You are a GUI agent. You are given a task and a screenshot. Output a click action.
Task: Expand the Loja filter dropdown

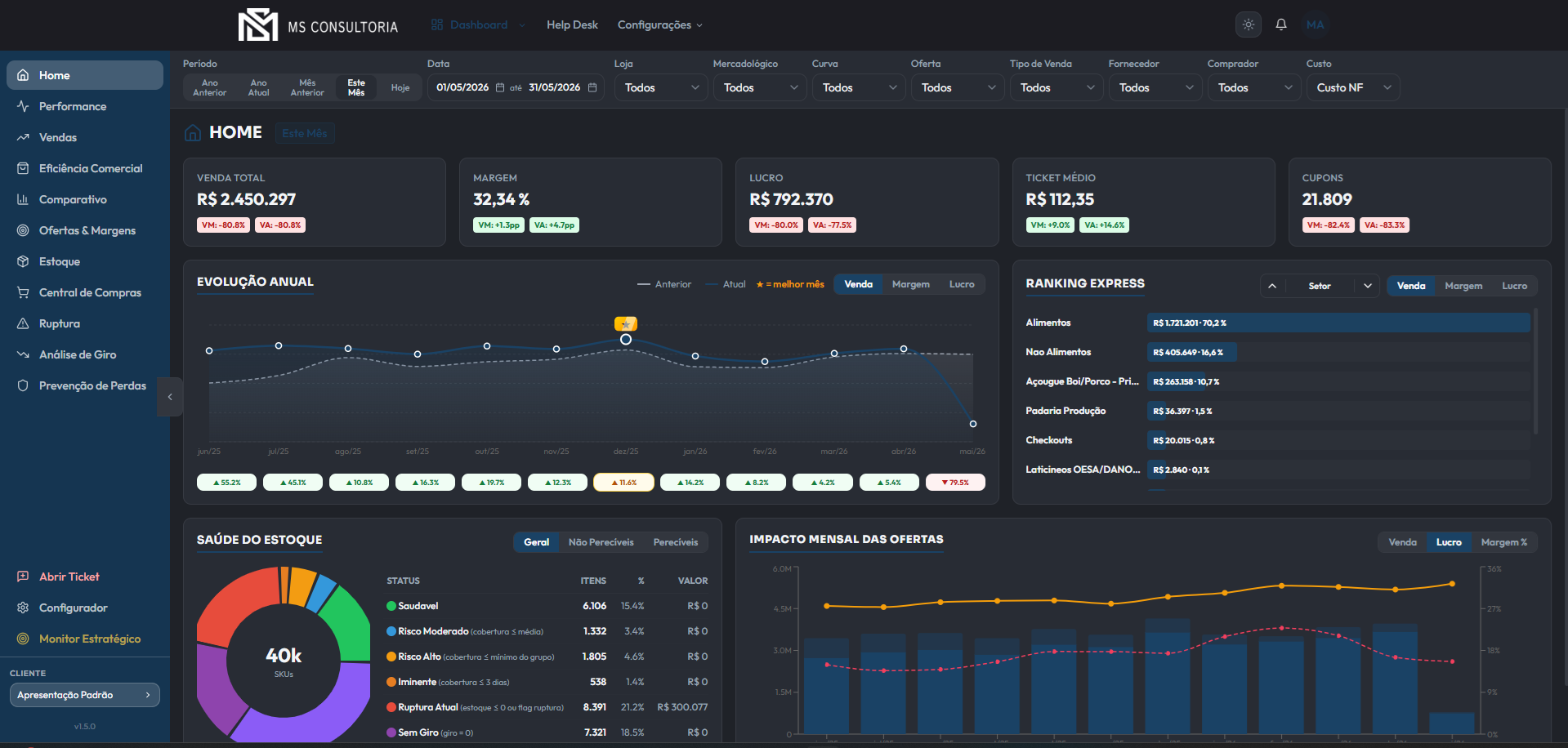(661, 87)
